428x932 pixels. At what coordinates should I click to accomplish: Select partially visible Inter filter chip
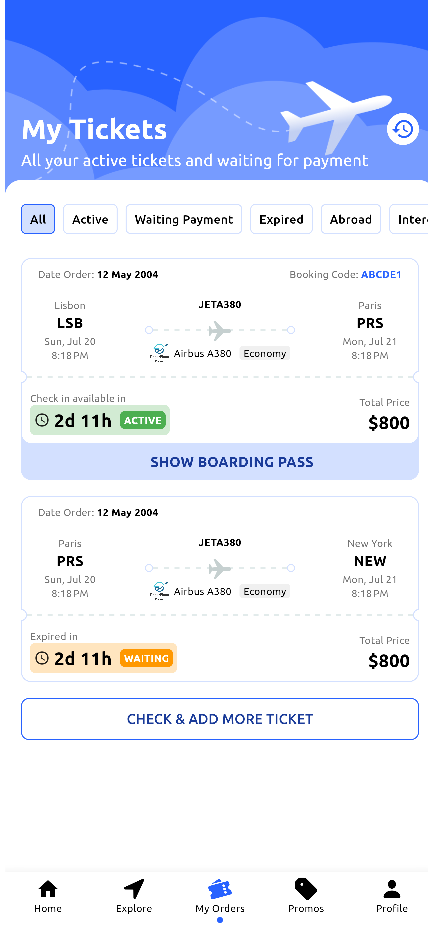(409, 219)
